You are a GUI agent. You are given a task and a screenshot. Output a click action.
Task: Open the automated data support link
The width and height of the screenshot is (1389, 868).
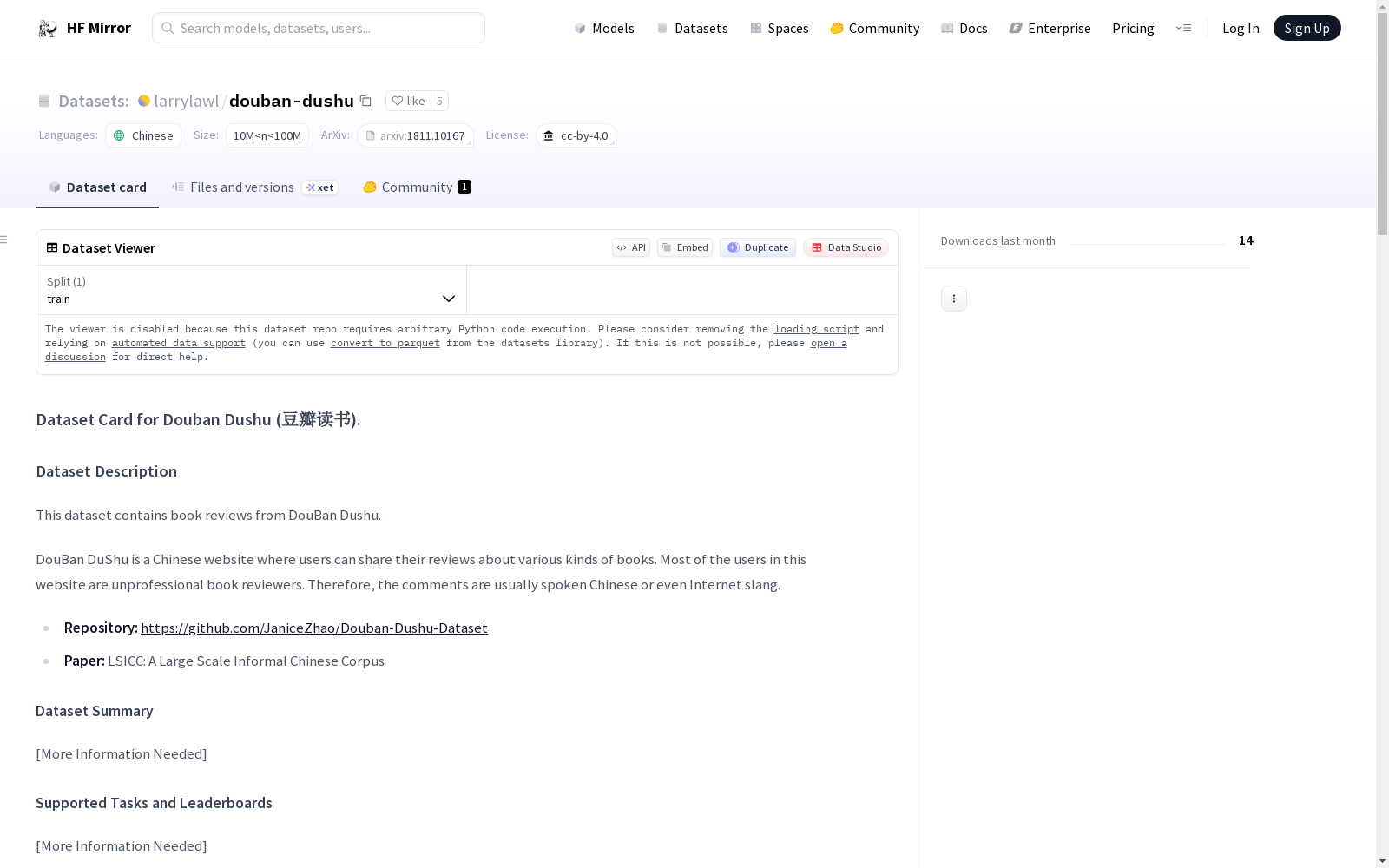(x=179, y=343)
